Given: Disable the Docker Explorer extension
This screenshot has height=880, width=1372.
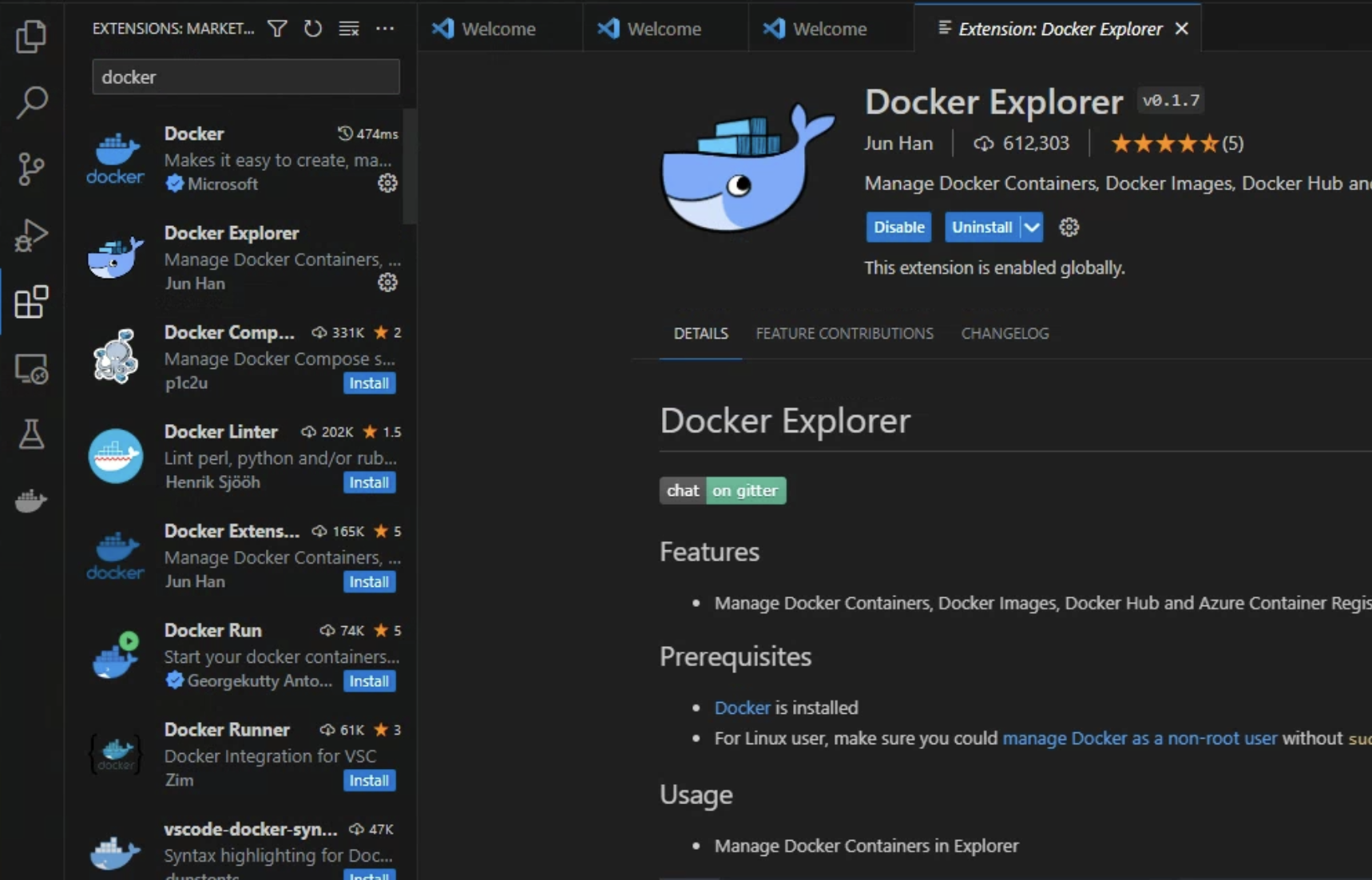Looking at the screenshot, I should coord(898,227).
